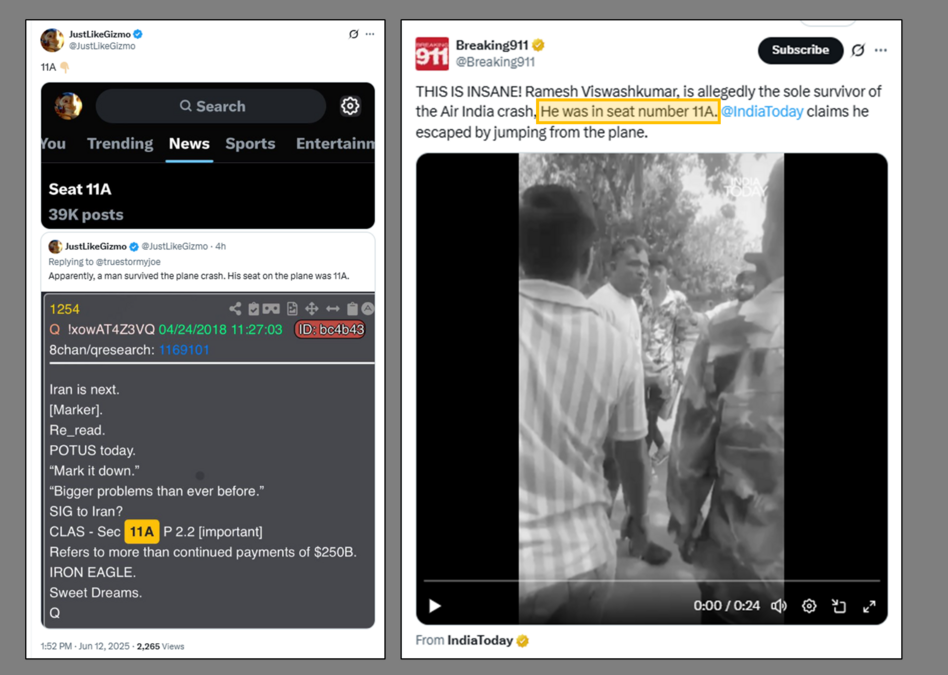948x675 pixels.
Task: Open the @truestormyjoe reply mention
Action: [128, 262]
